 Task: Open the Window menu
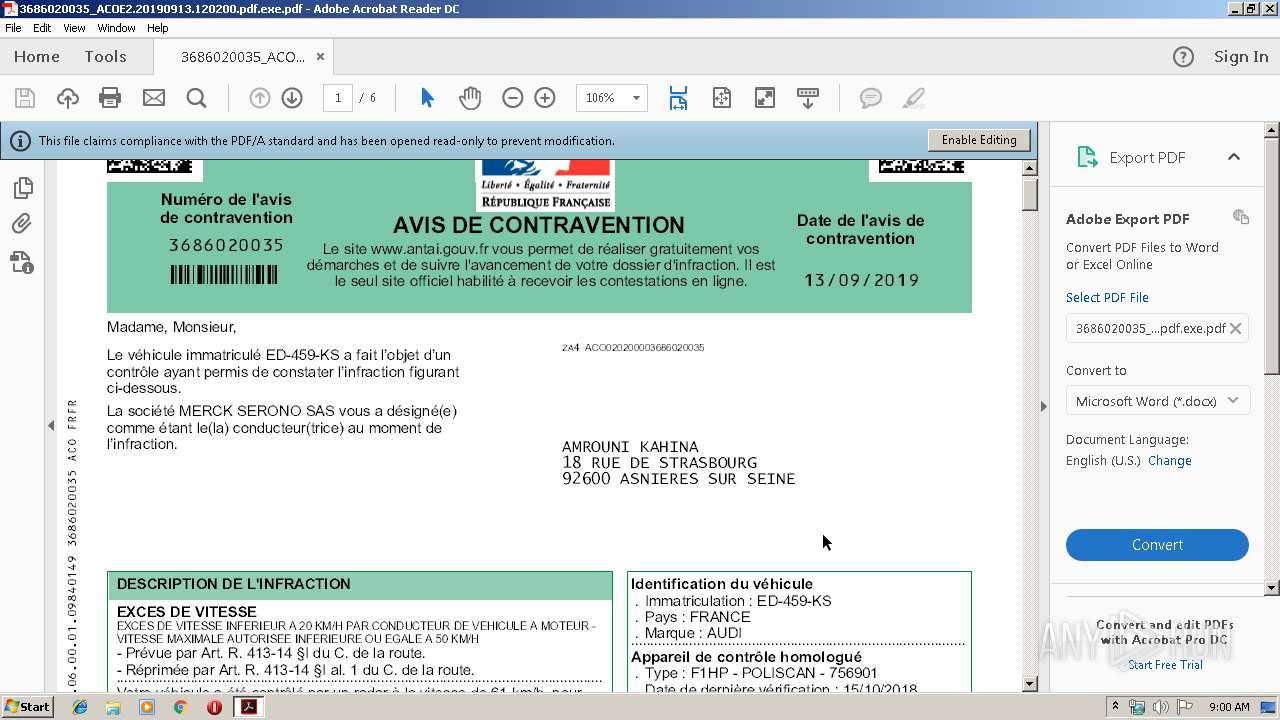coord(116,28)
